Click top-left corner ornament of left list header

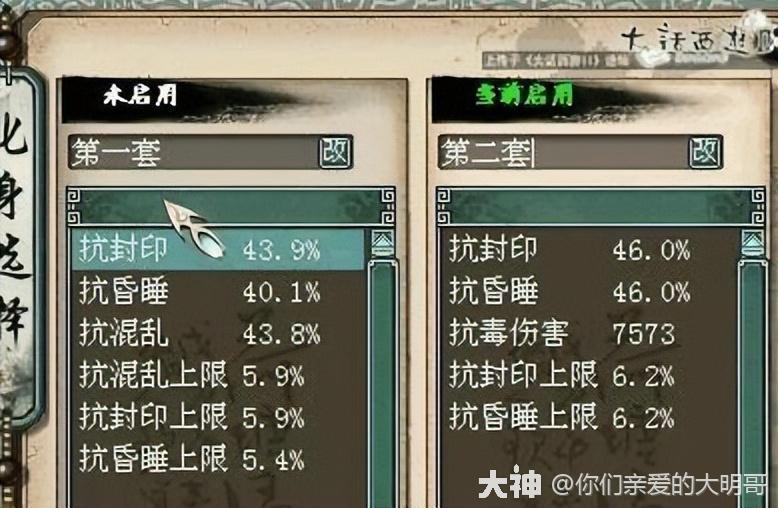pos(73,195)
